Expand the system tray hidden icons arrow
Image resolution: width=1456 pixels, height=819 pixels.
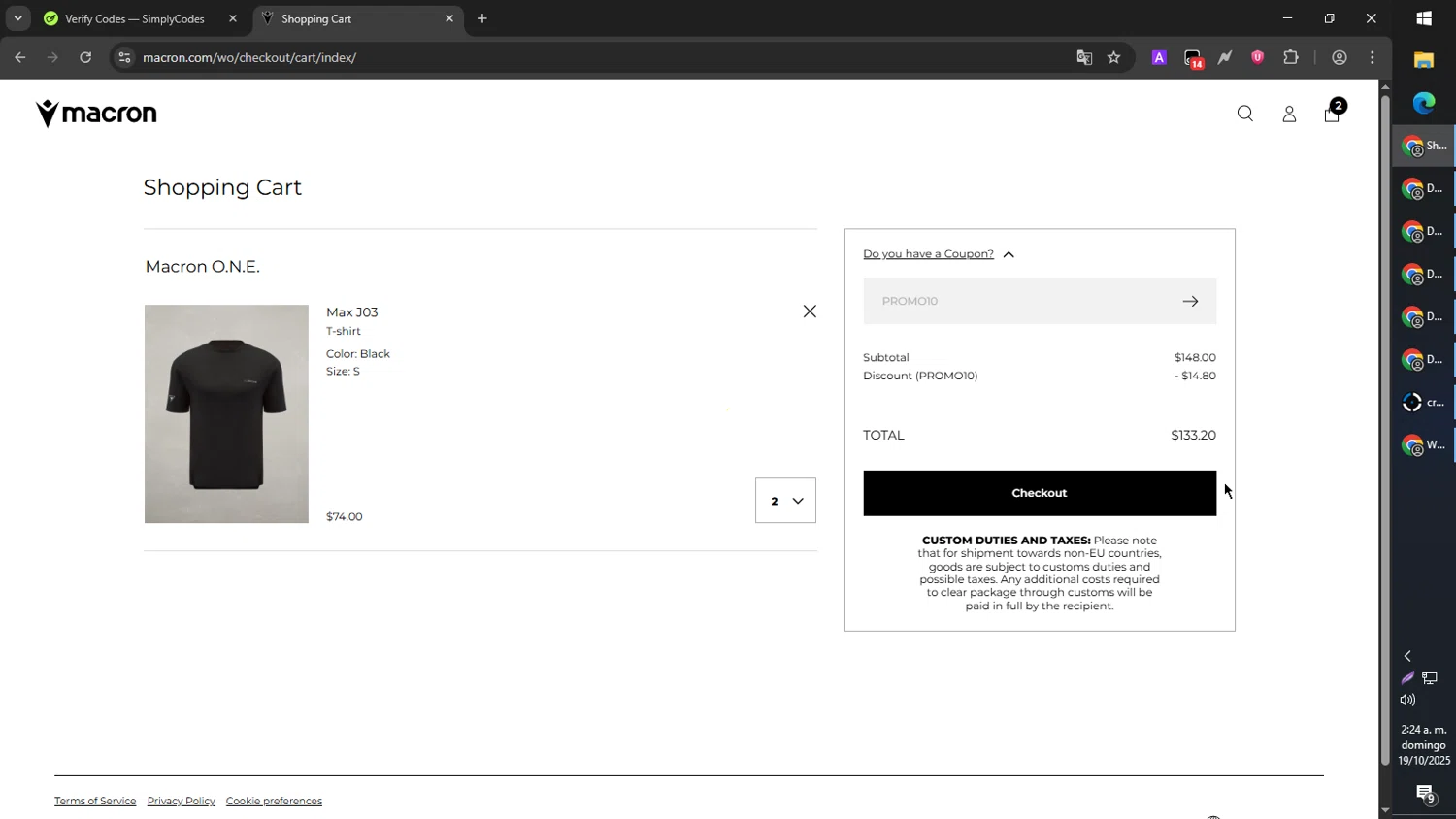(x=1407, y=657)
